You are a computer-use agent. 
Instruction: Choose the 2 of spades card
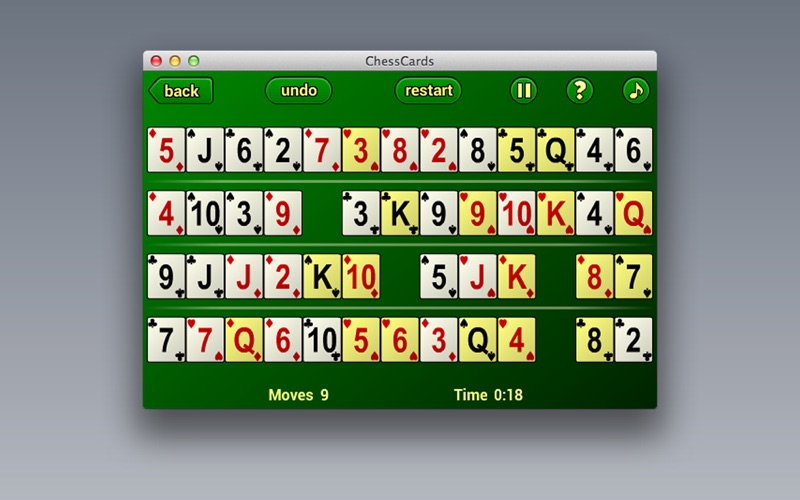(x=283, y=150)
